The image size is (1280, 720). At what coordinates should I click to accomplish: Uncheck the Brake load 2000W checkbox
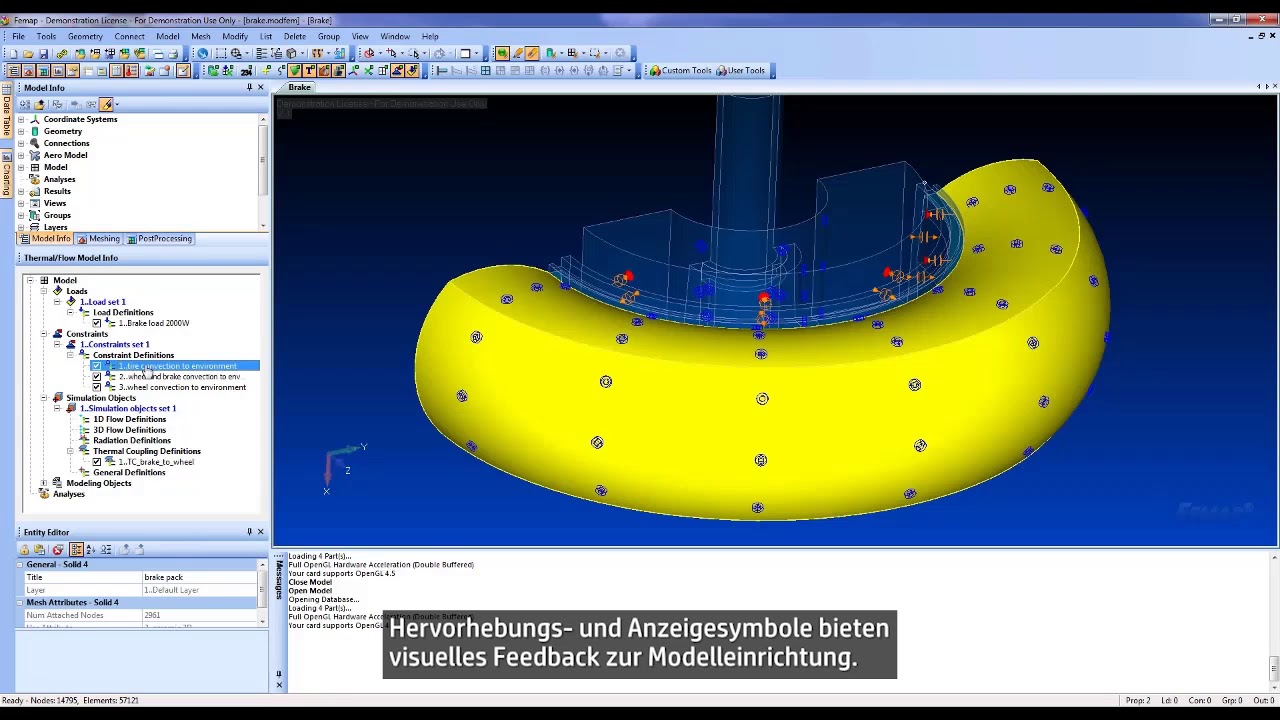pyautogui.click(x=96, y=323)
